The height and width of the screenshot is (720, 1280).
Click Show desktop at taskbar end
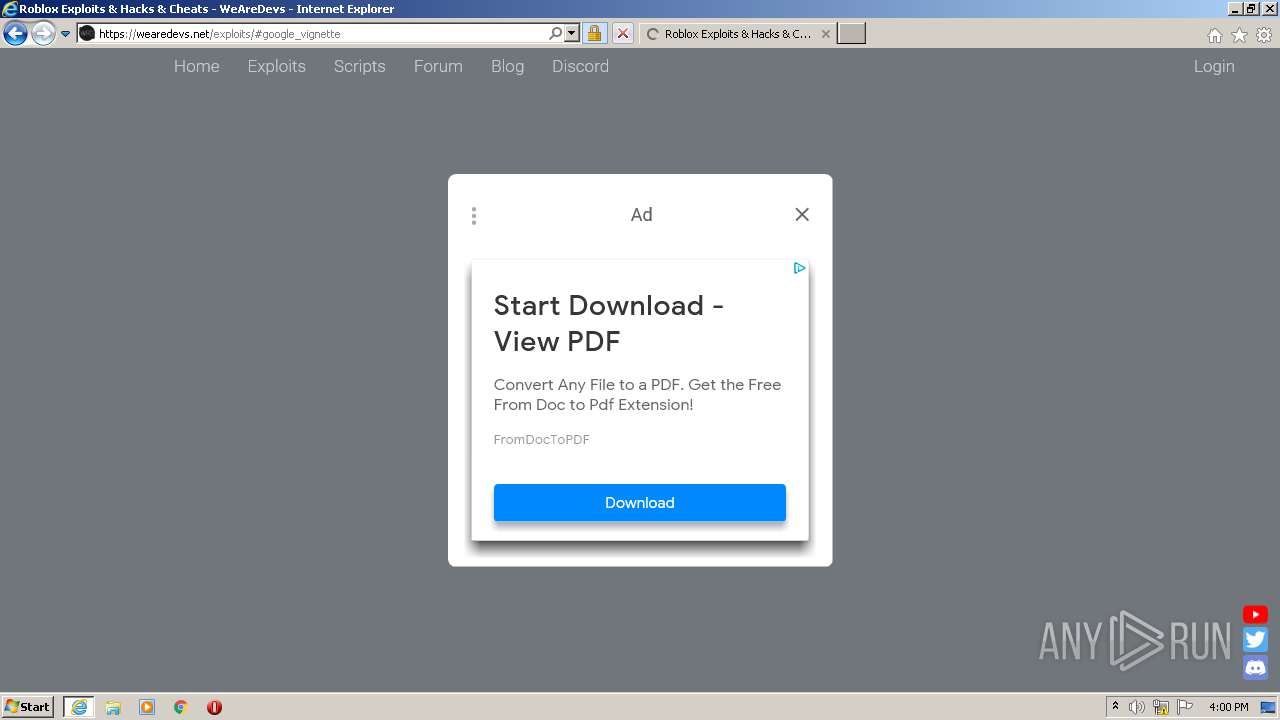click(1268, 707)
